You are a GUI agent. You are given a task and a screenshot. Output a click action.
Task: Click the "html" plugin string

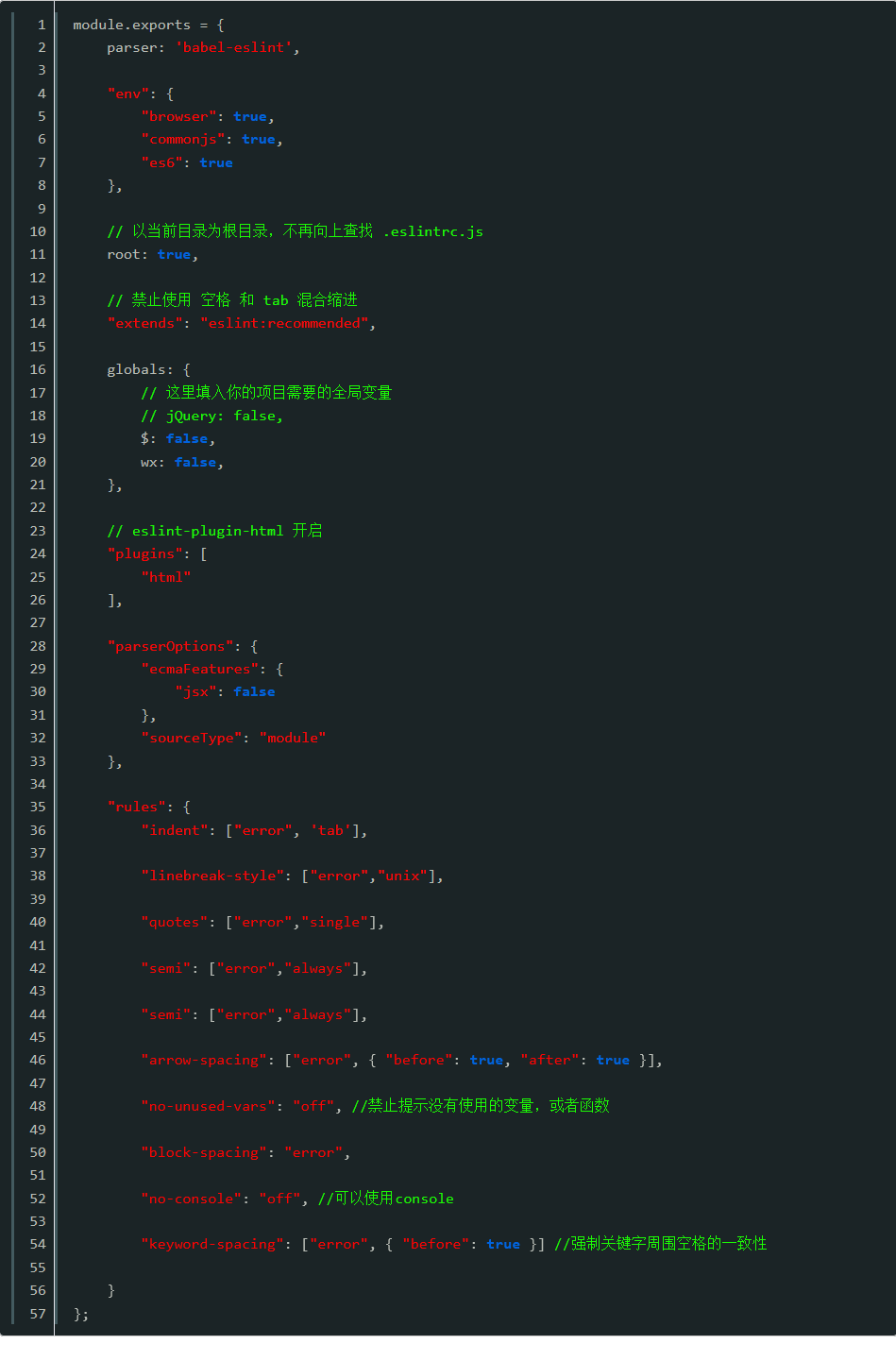pyautogui.click(x=166, y=576)
